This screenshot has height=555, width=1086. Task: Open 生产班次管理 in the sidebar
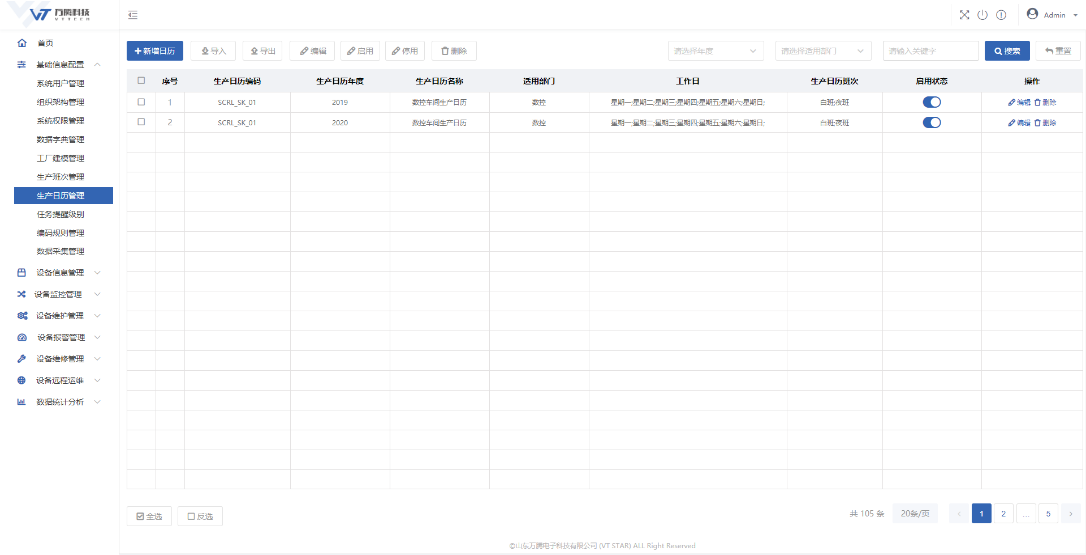click(x=60, y=177)
